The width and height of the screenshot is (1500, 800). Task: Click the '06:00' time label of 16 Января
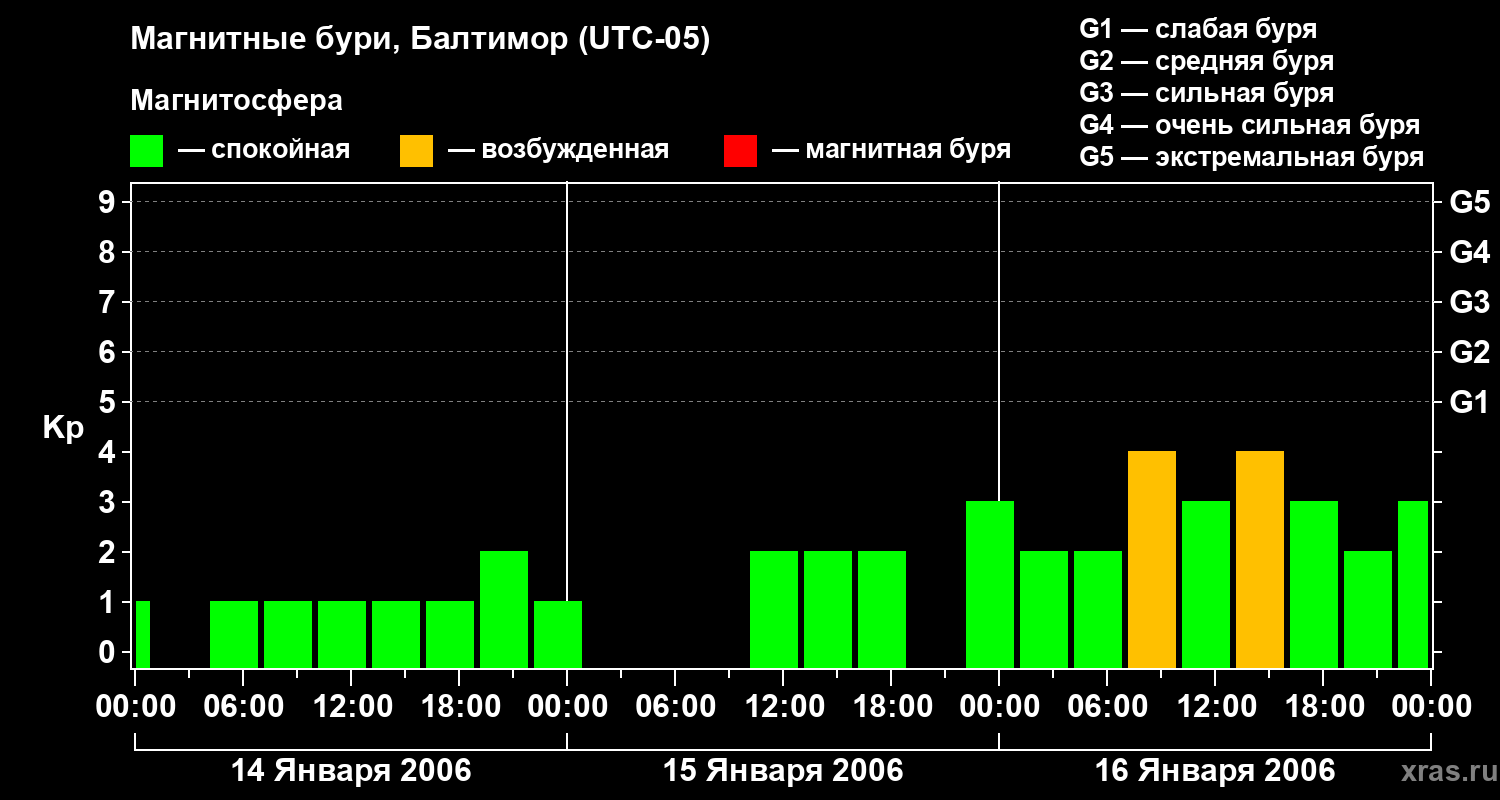(x=1107, y=706)
